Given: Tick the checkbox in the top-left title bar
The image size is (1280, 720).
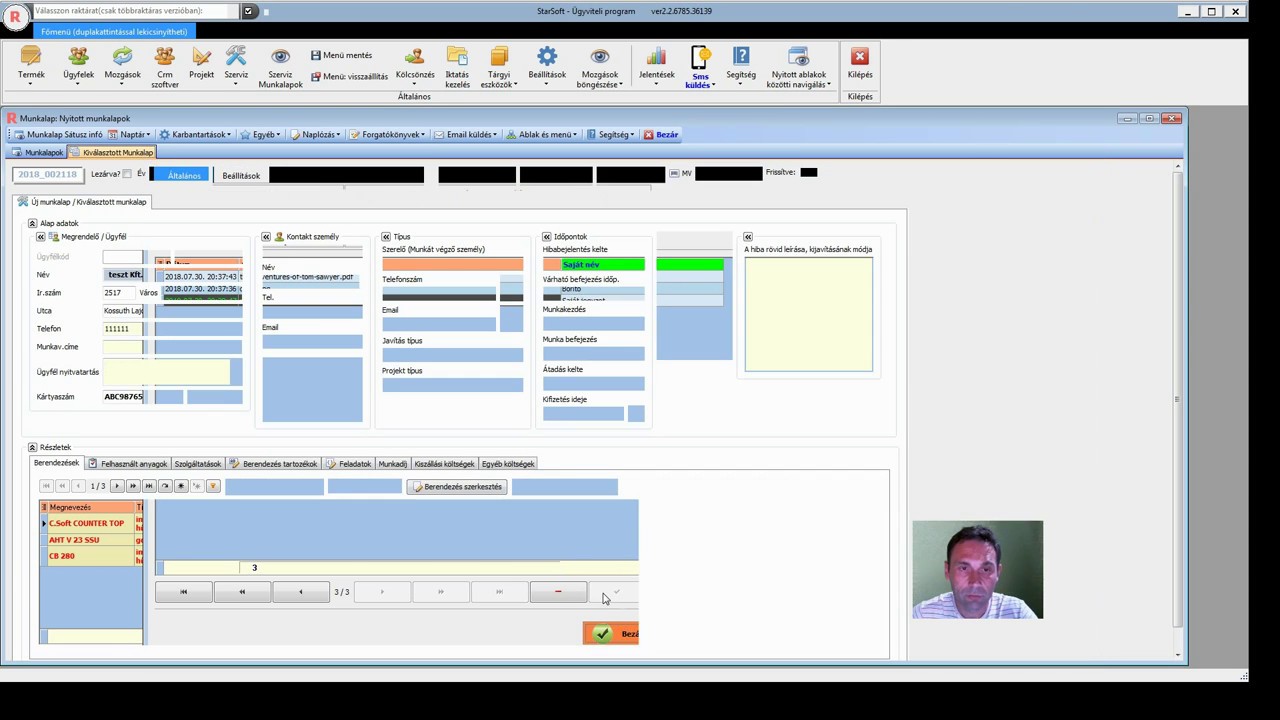Looking at the screenshot, I should 248,11.
